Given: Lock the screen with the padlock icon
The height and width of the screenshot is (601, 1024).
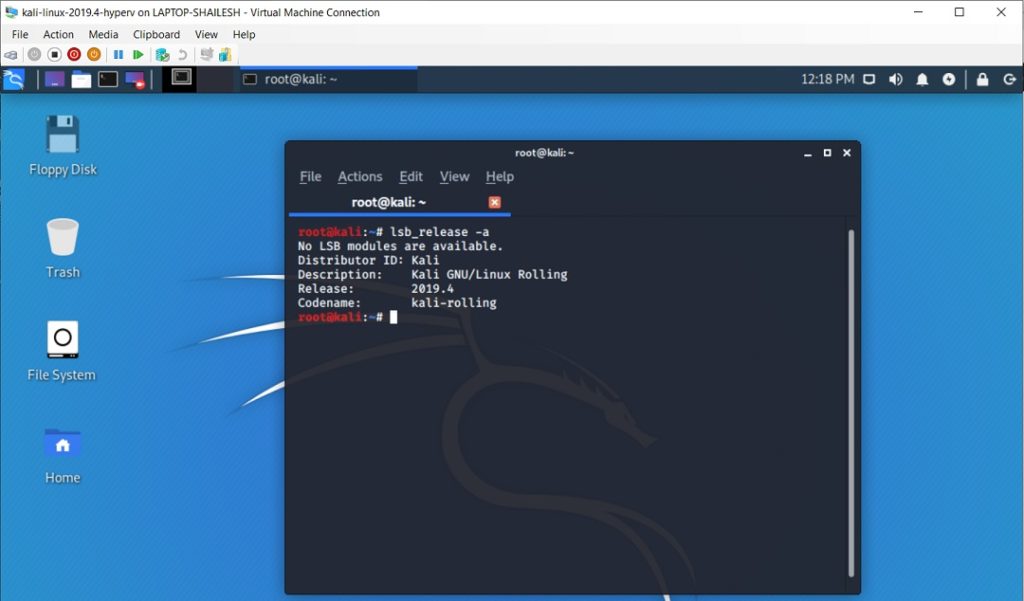Looking at the screenshot, I should click(982, 80).
